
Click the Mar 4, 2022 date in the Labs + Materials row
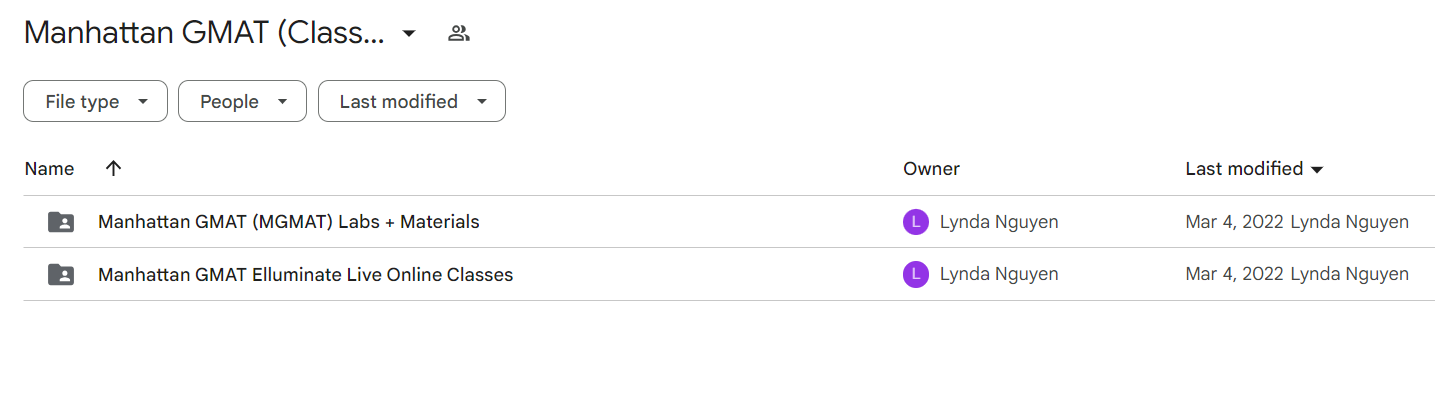pos(1234,222)
